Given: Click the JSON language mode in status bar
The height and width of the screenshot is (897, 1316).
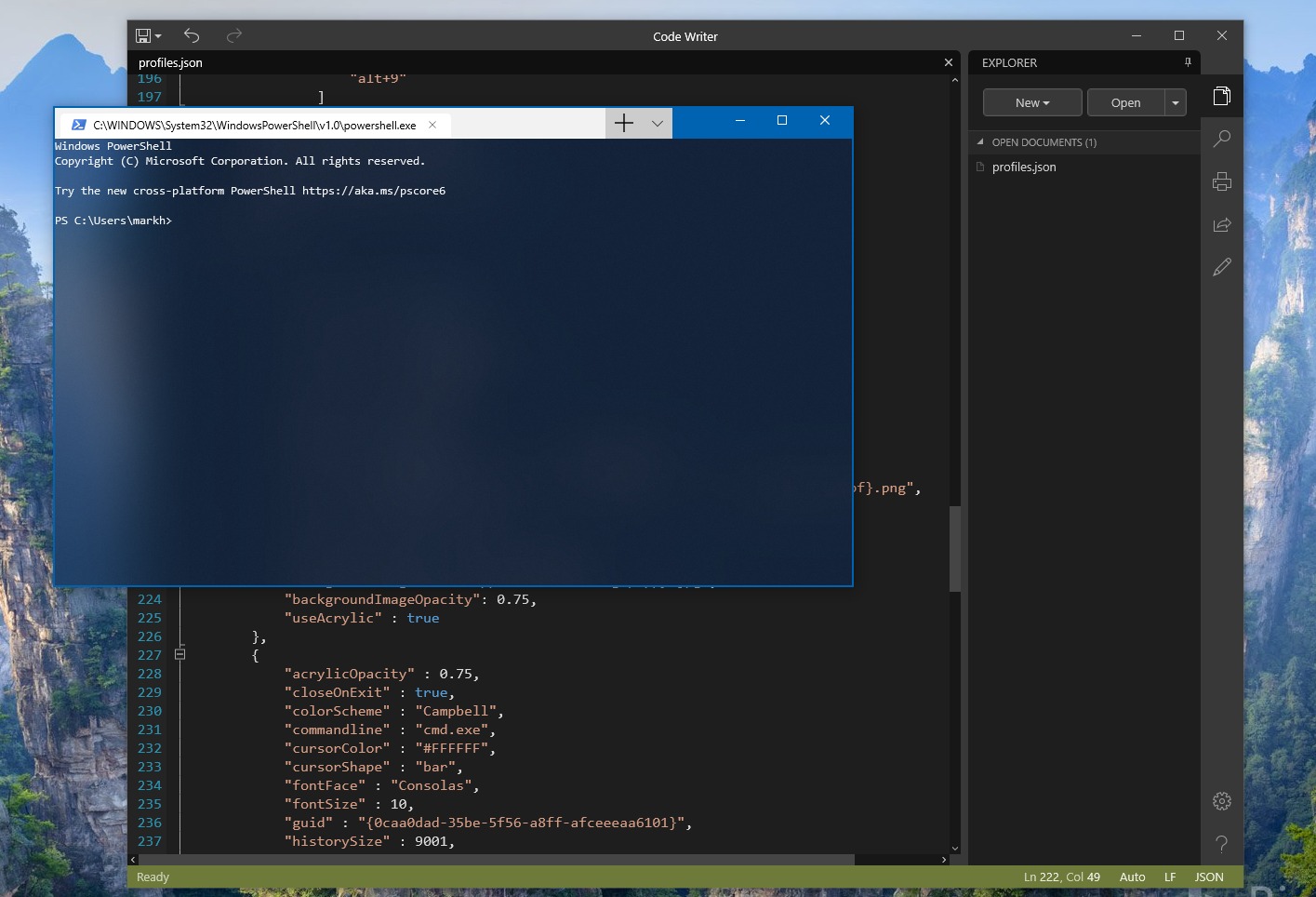Looking at the screenshot, I should (x=1209, y=877).
